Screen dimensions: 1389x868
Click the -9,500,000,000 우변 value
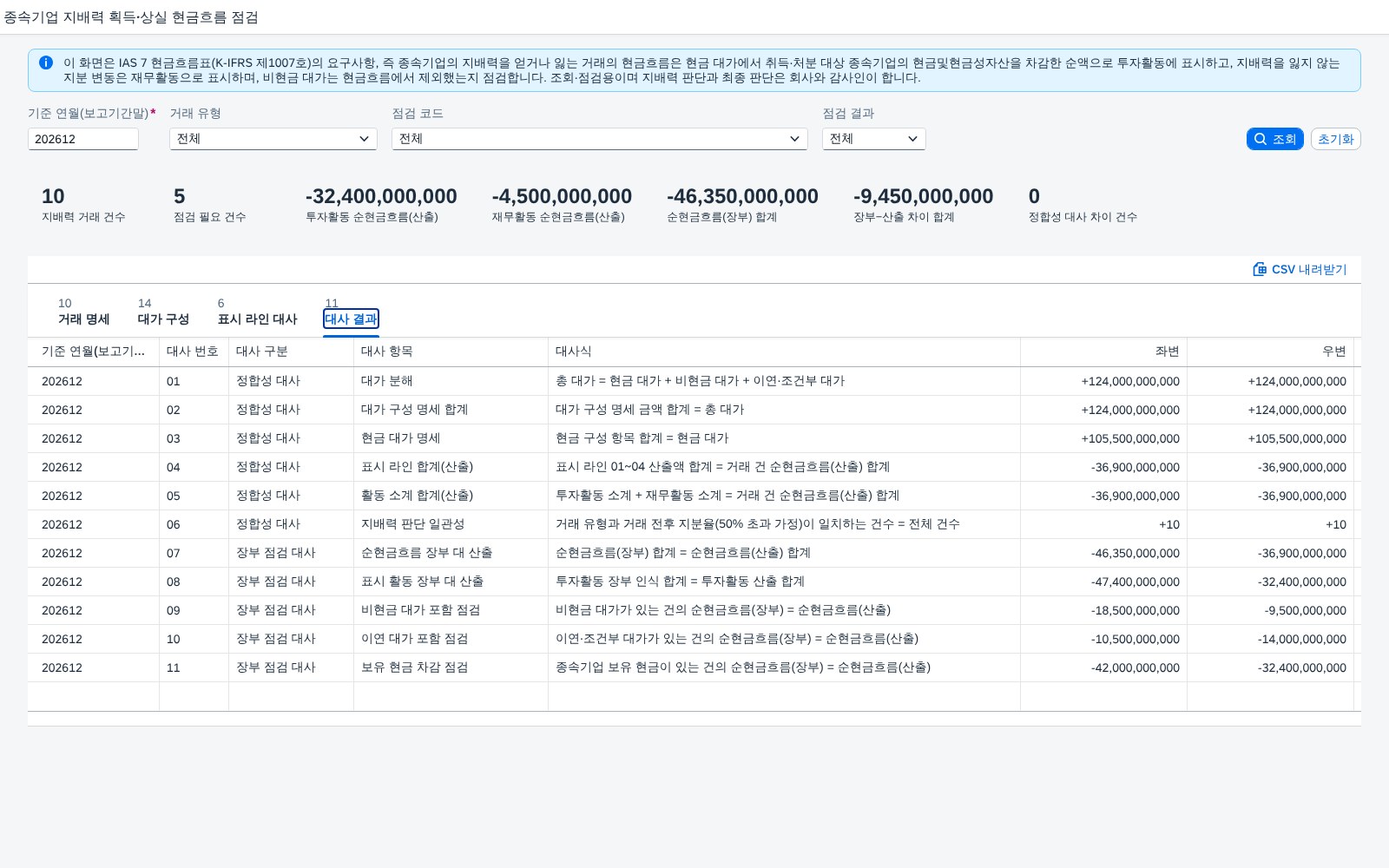tap(1306, 610)
